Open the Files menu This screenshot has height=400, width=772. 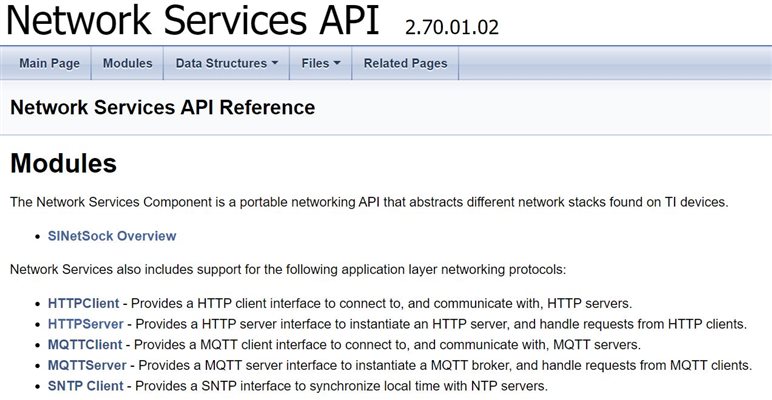pyautogui.click(x=321, y=63)
